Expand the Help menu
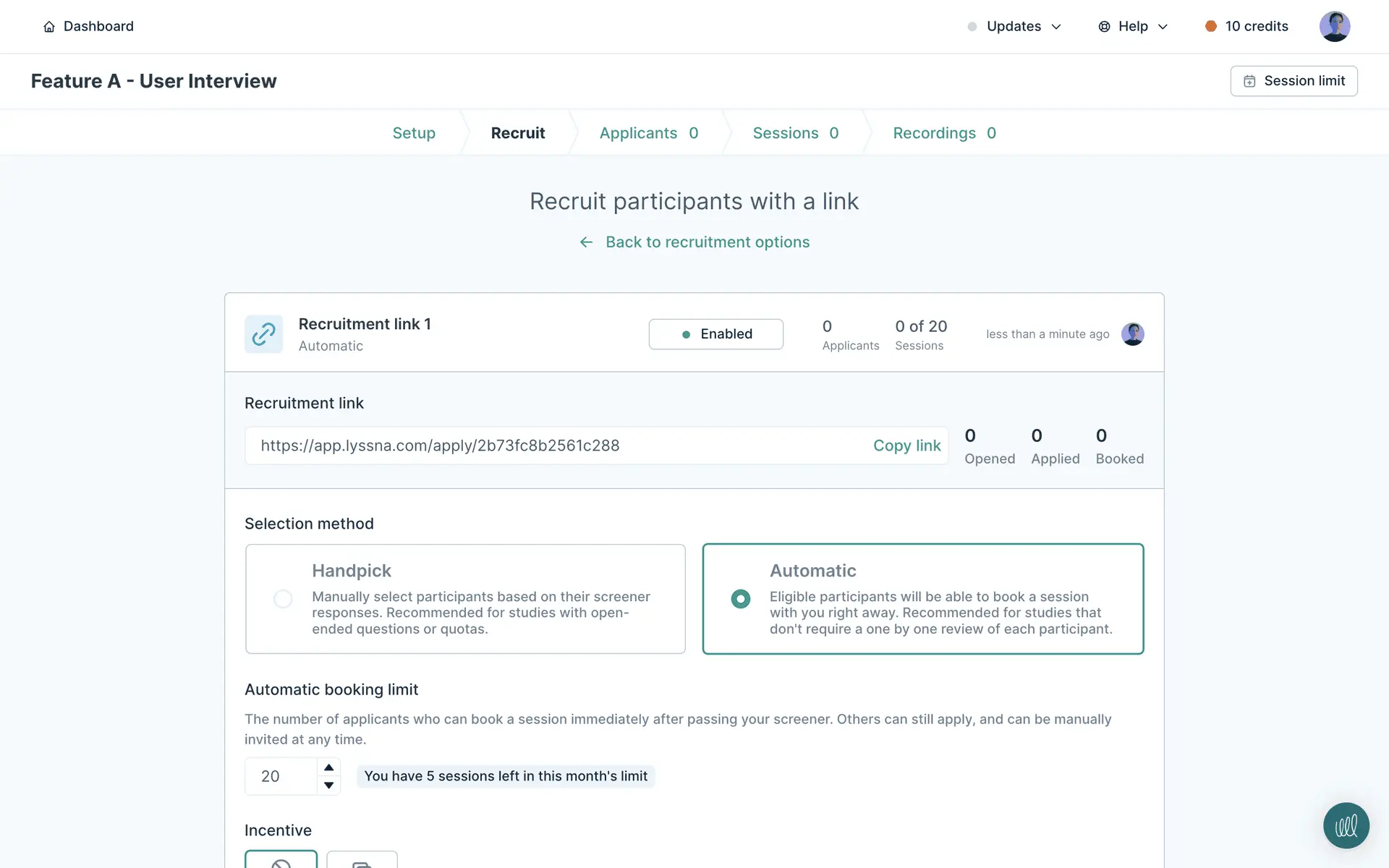Screen dimensions: 1389x868 click(1133, 27)
